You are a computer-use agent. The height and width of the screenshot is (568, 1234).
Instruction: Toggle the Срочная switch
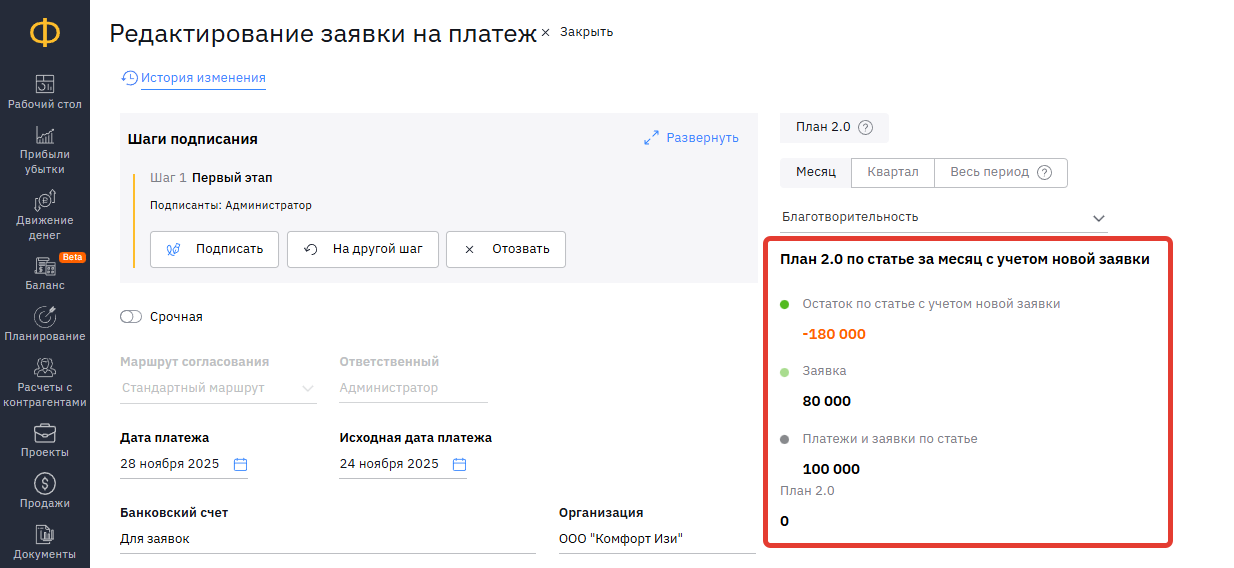click(x=131, y=317)
